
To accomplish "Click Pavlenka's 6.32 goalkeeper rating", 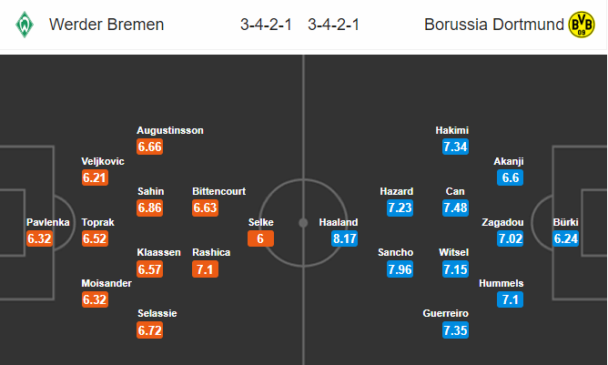I will (x=39, y=239).
